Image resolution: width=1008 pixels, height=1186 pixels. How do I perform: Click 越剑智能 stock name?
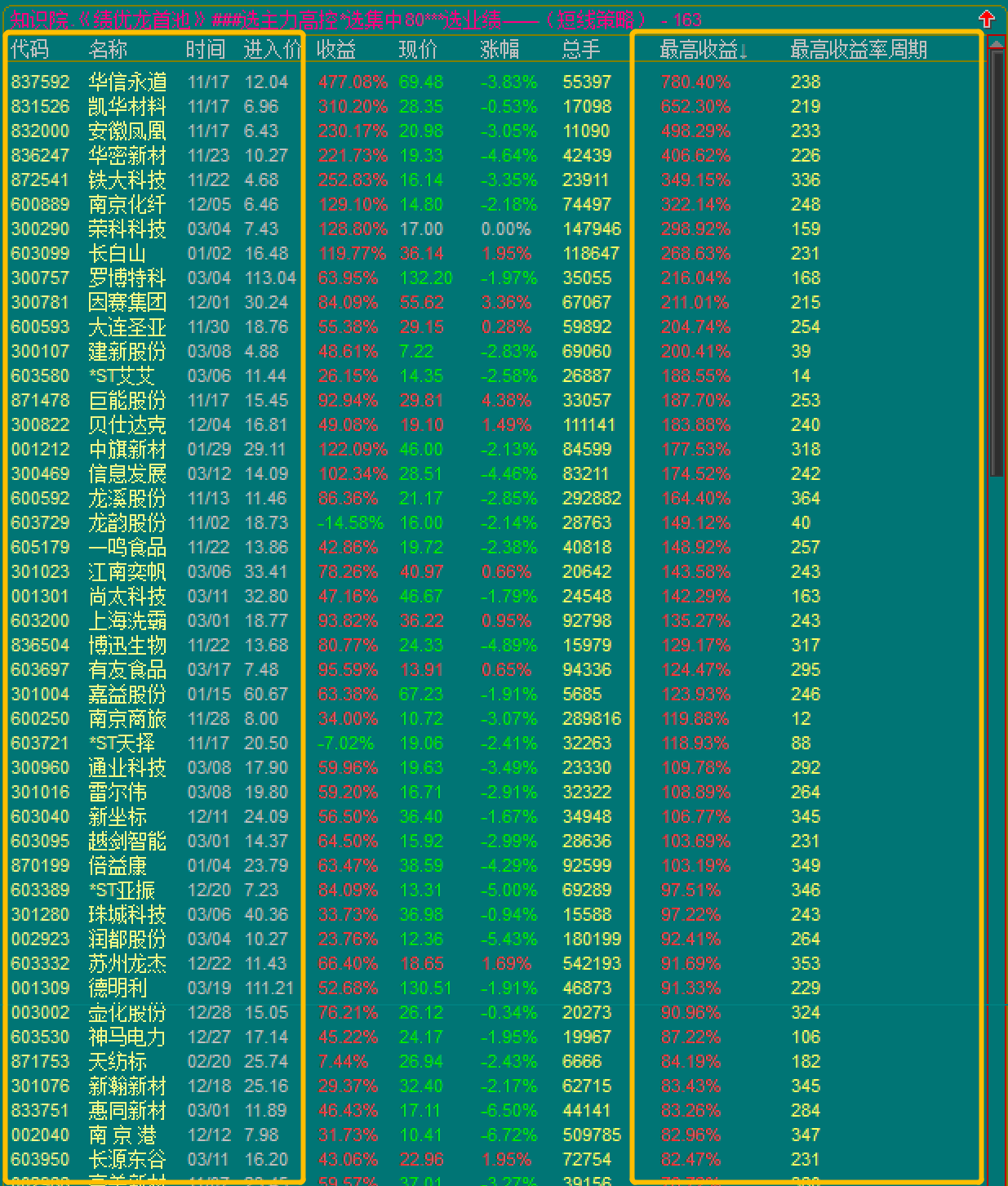pyautogui.click(x=128, y=841)
